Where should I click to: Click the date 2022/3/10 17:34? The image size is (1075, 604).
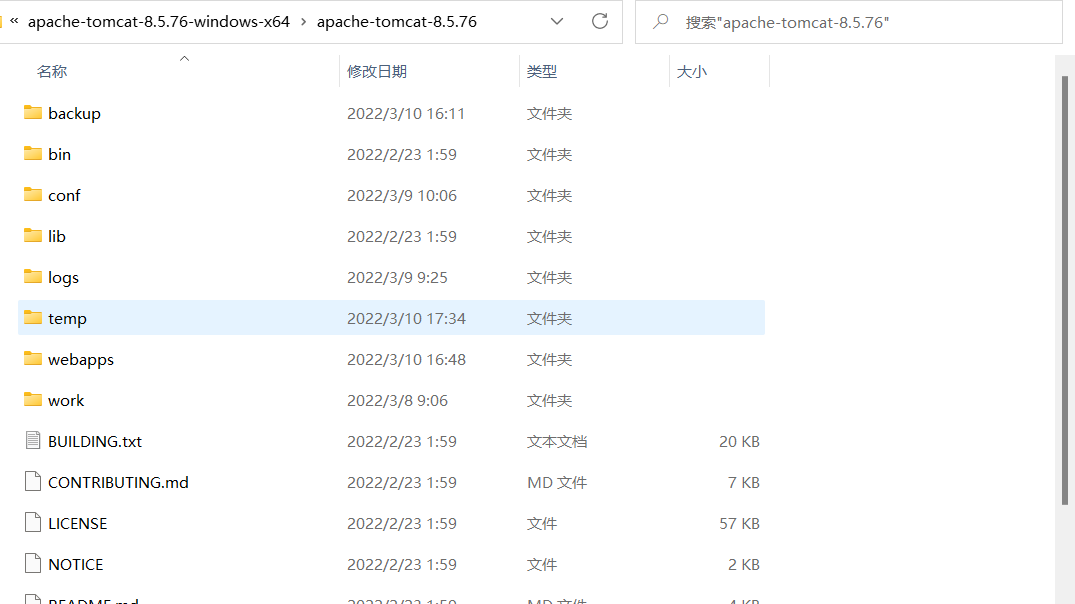click(406, 319)
